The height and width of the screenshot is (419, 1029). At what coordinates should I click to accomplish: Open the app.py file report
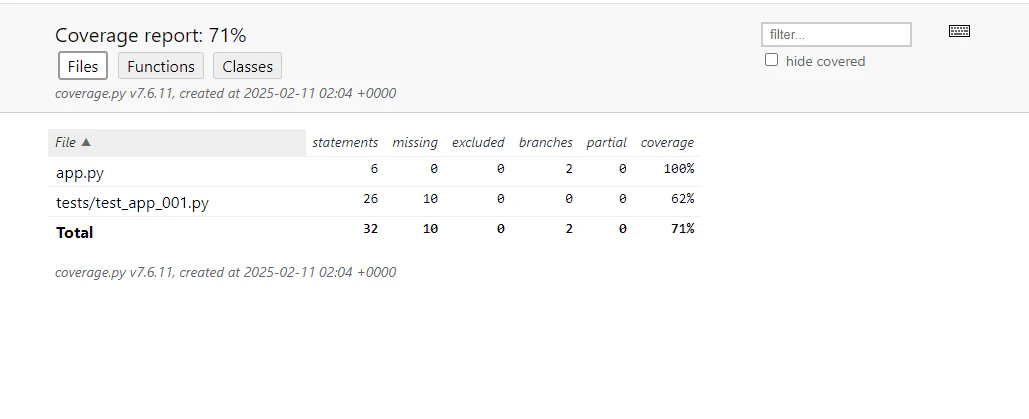pyautogui.click(x=79, y=173)
